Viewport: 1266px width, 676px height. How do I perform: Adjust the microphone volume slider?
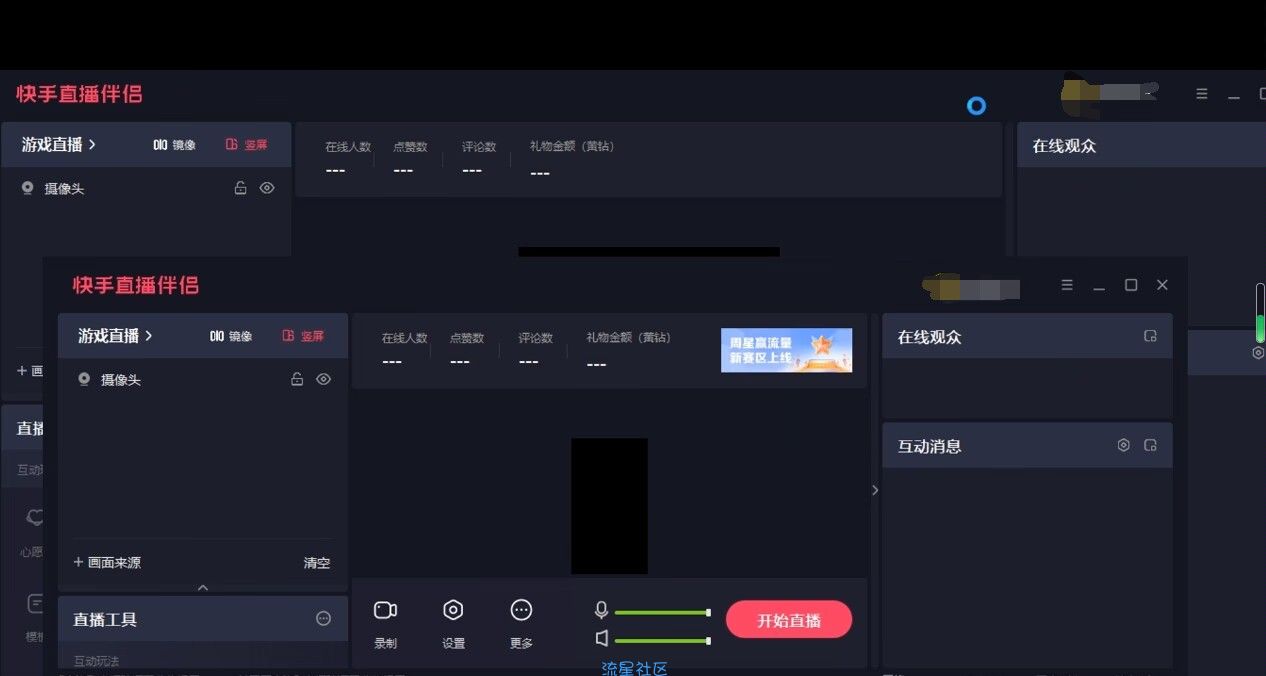tap(662, 612)
